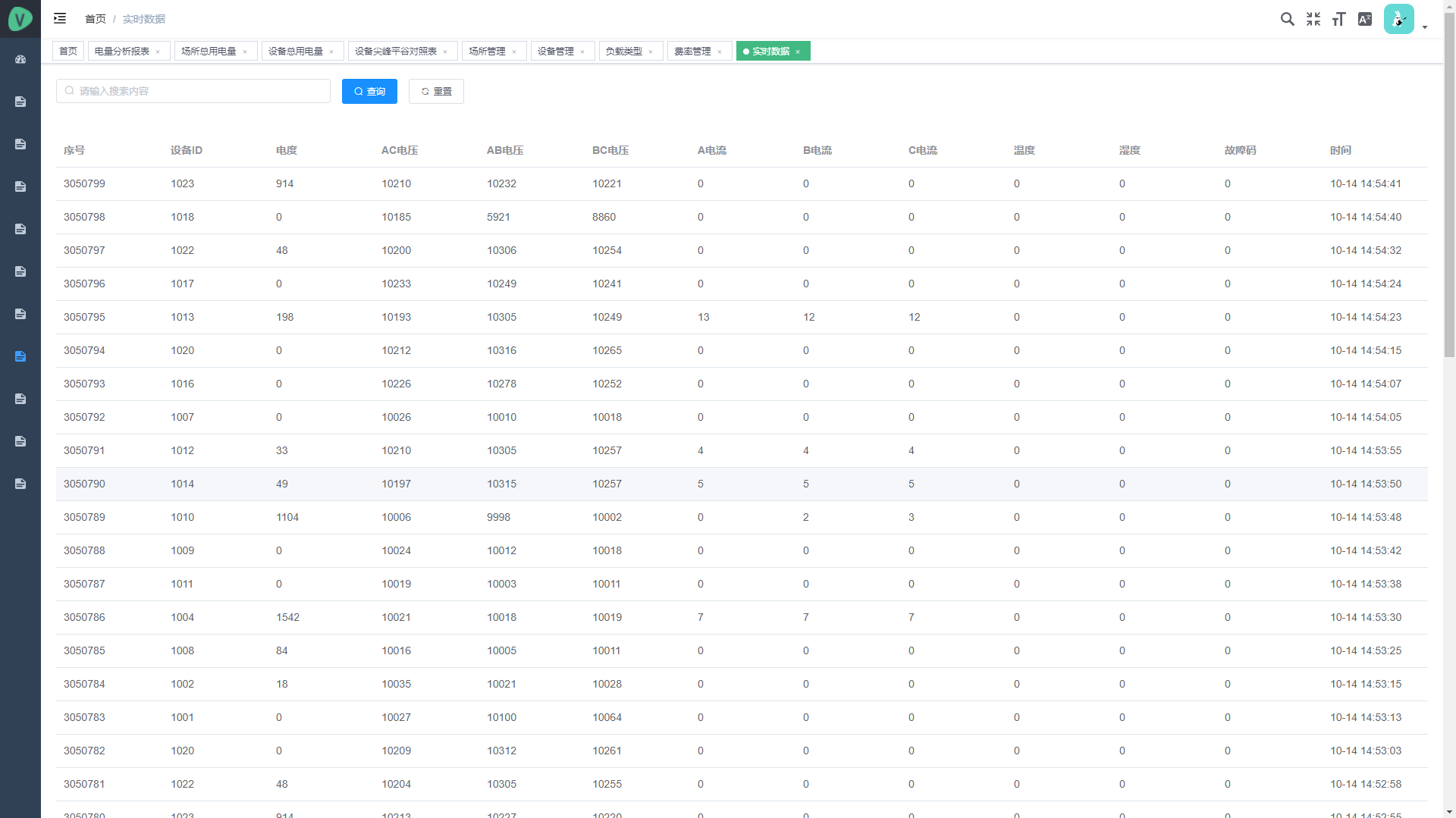The height and width of the screenshot is (818, 1456).
Task: Collapse the sidebar with the hamburger icon
Action: click(x=60, y=18)
